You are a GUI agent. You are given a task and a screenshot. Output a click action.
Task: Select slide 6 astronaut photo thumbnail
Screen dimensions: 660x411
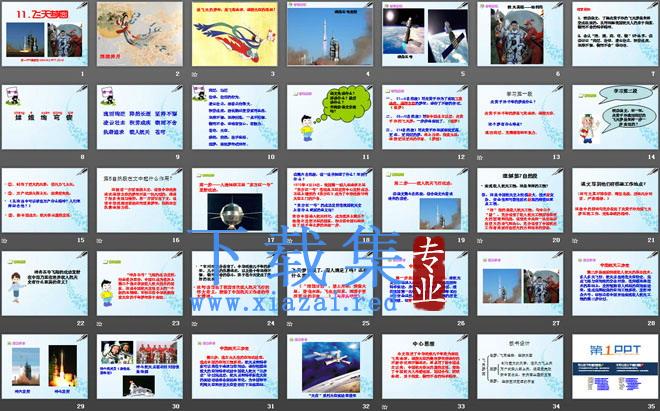coord(520,34)
